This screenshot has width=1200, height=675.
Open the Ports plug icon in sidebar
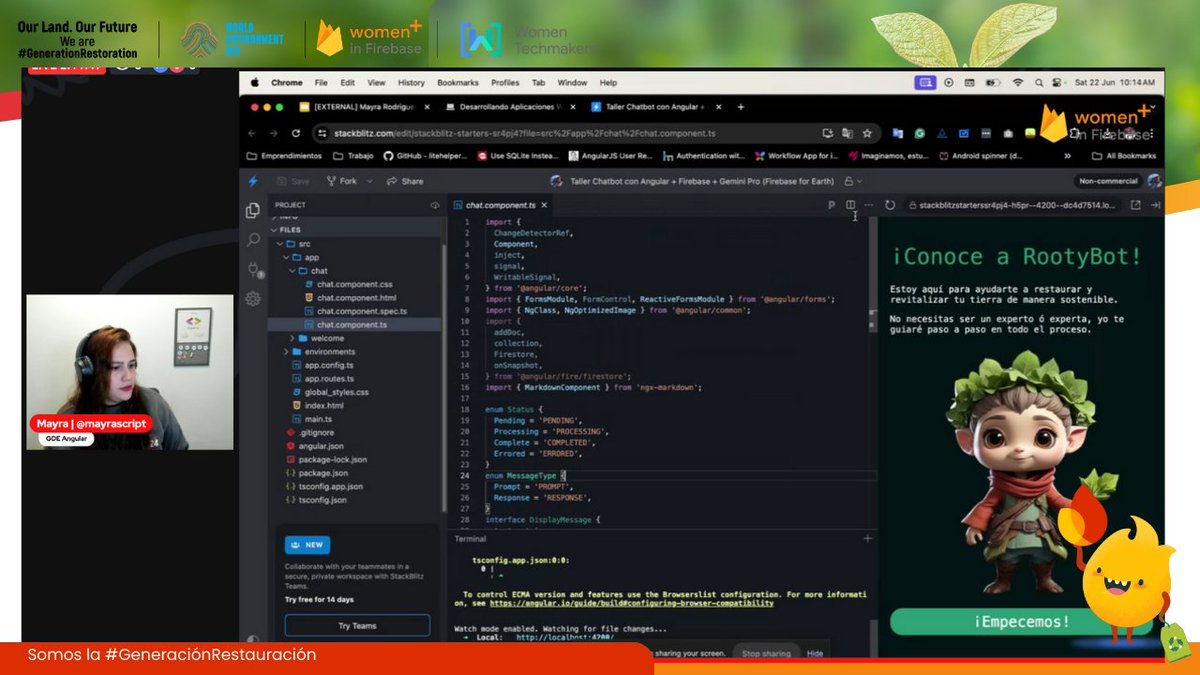(x=253, y=269)
